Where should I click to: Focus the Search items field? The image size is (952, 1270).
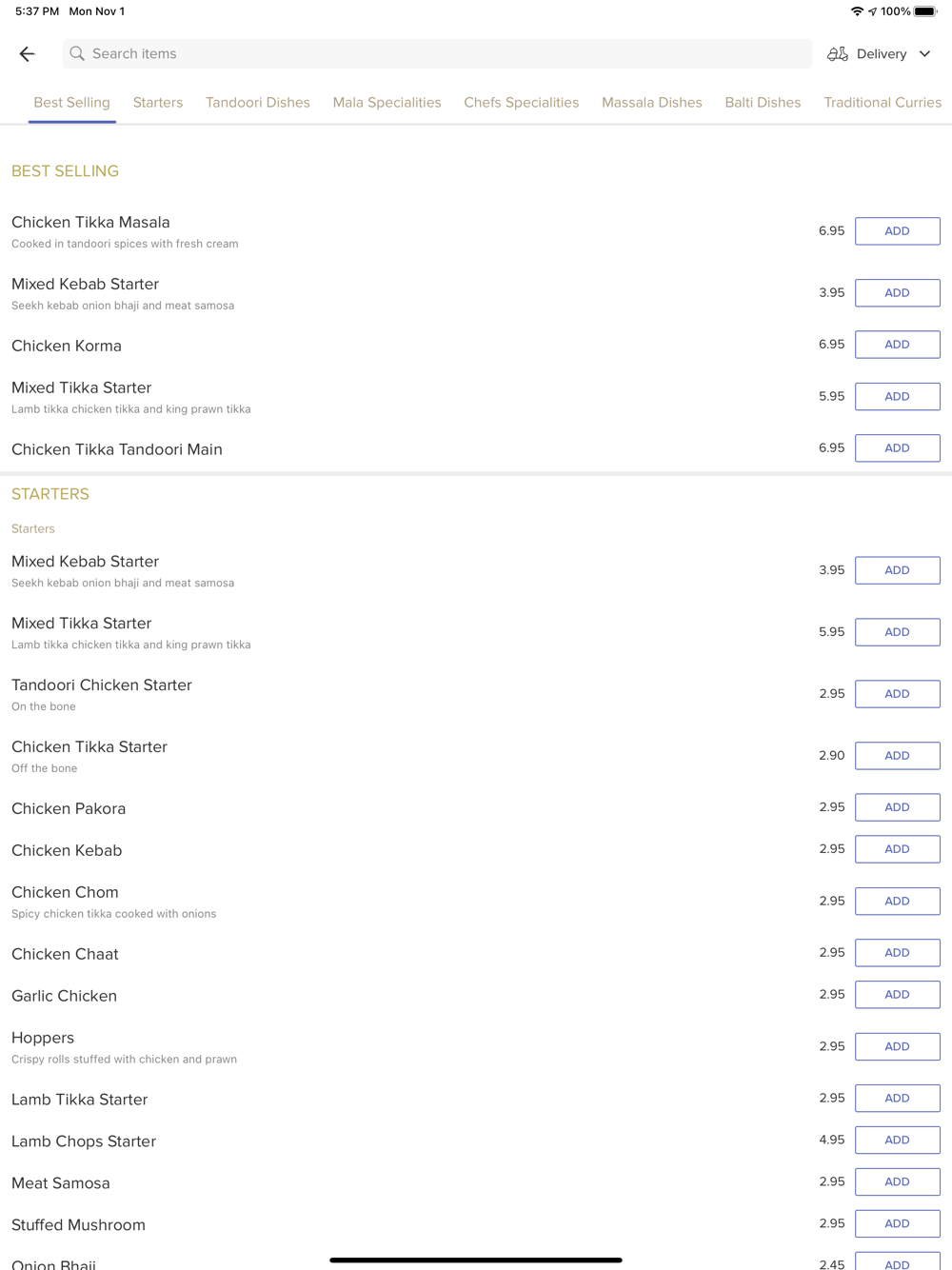[x=438, y=54]
